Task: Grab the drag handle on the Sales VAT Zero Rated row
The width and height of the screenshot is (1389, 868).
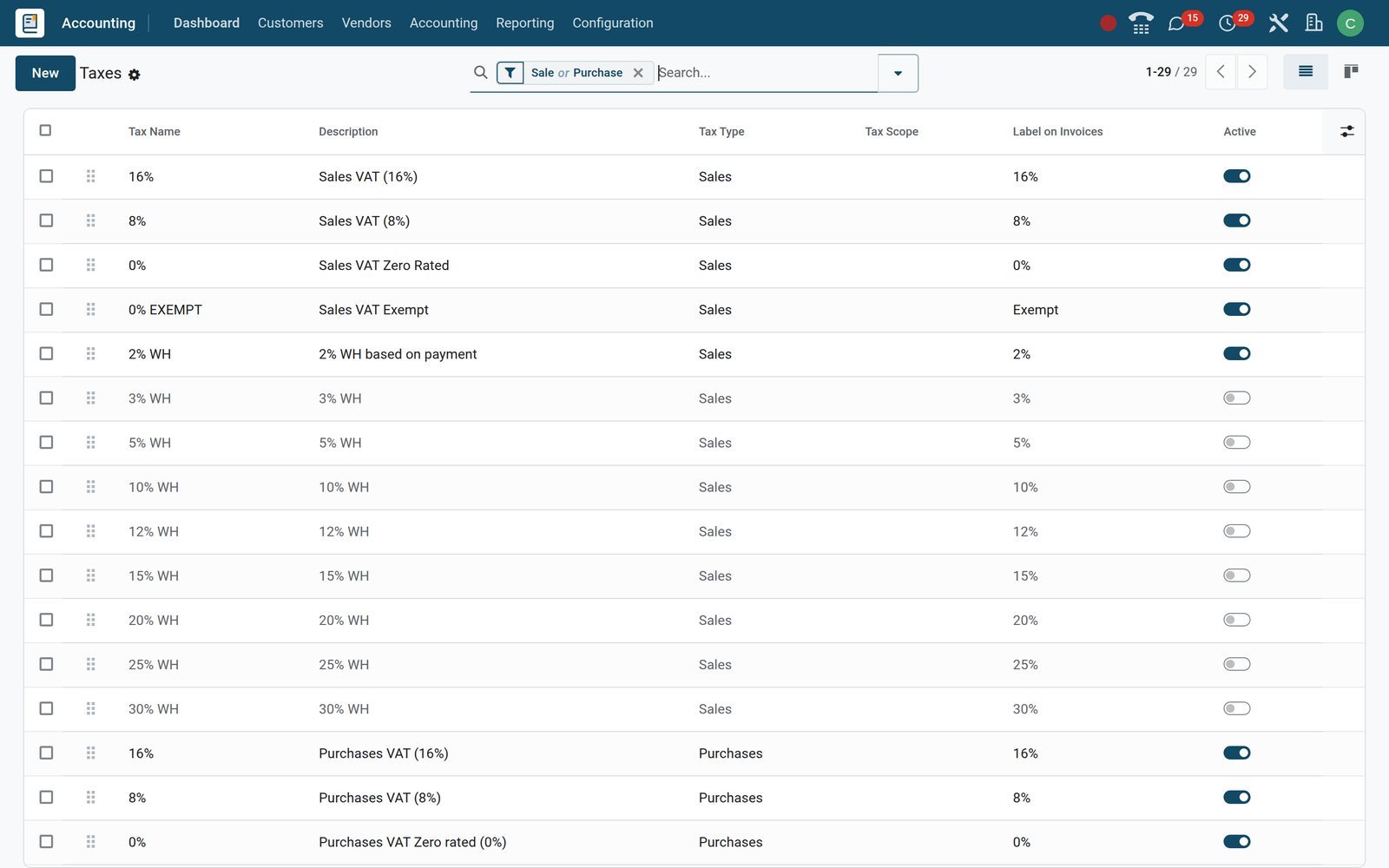Action: [x=90, y=265]
